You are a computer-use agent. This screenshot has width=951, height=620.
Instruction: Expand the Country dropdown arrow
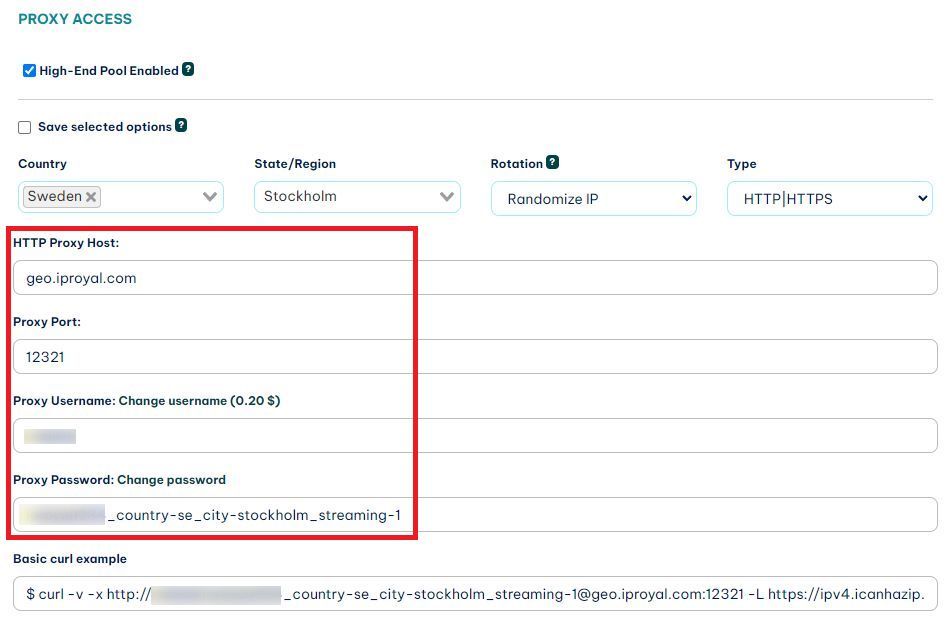[x=210, y=197]
